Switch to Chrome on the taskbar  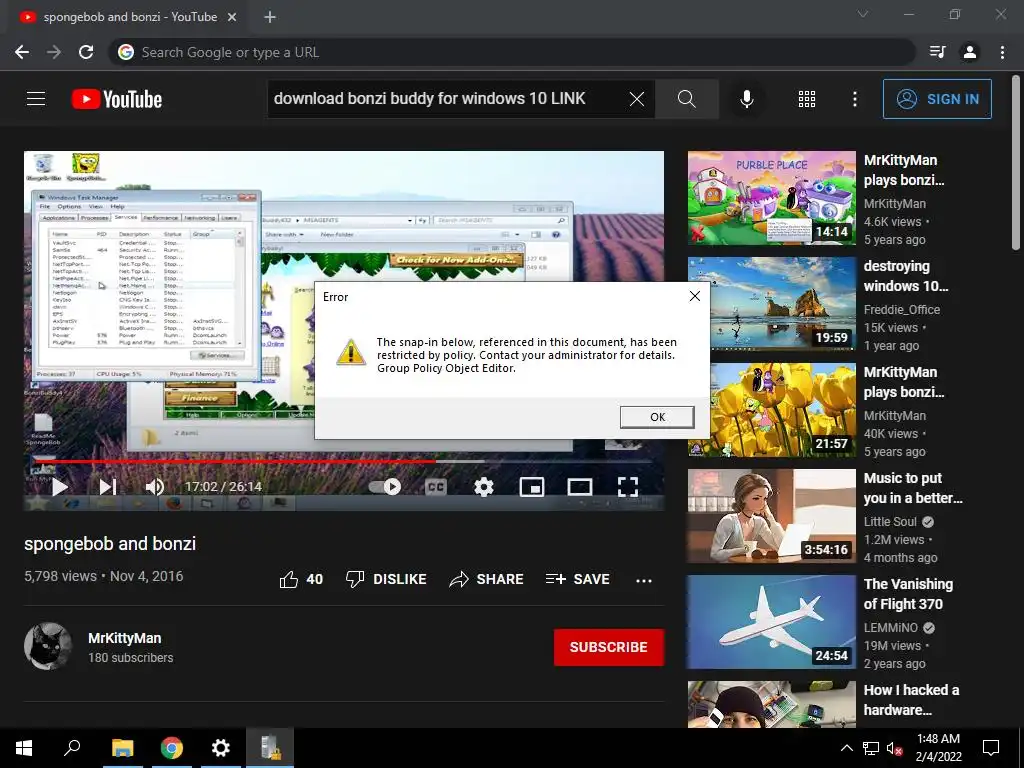[171, 748]
